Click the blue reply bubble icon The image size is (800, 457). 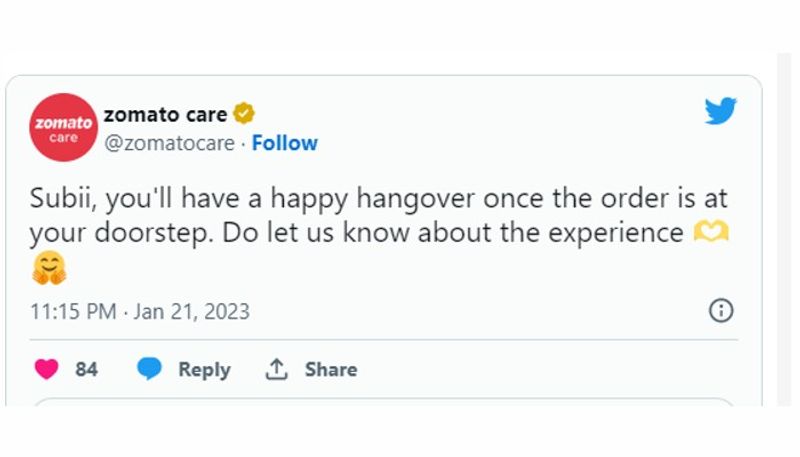150,369
